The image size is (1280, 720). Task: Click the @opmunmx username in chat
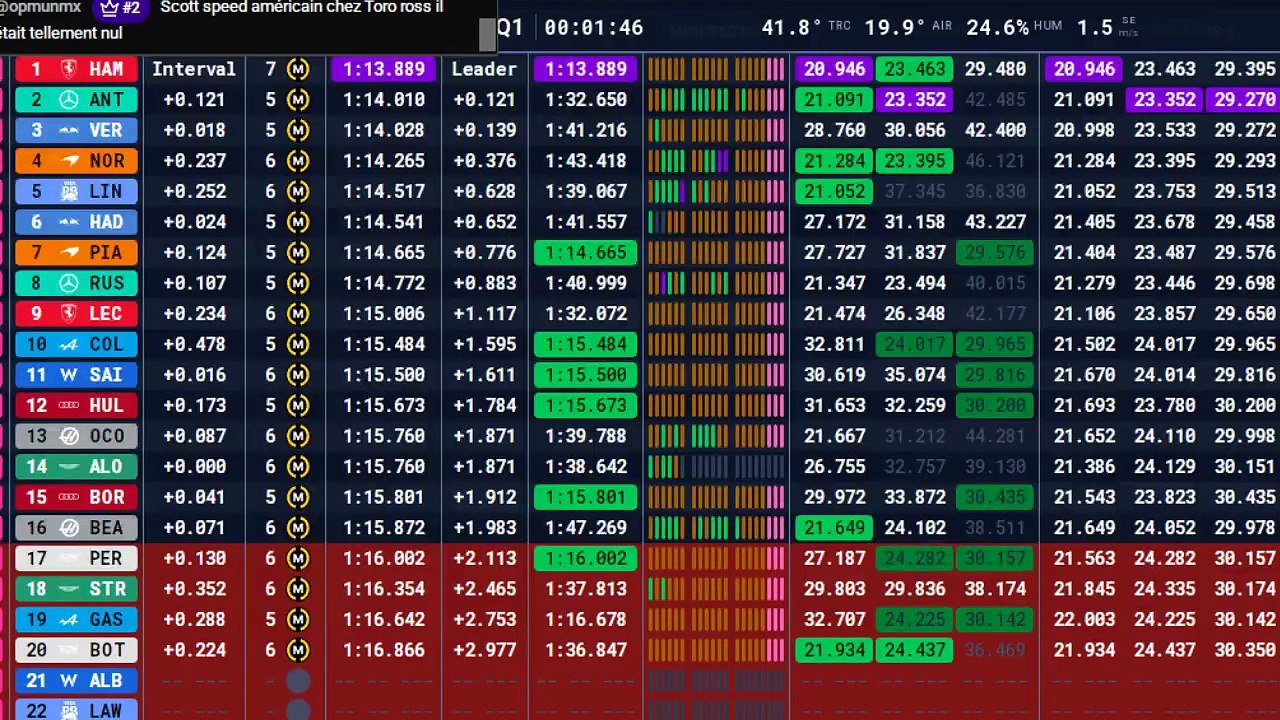40,8
